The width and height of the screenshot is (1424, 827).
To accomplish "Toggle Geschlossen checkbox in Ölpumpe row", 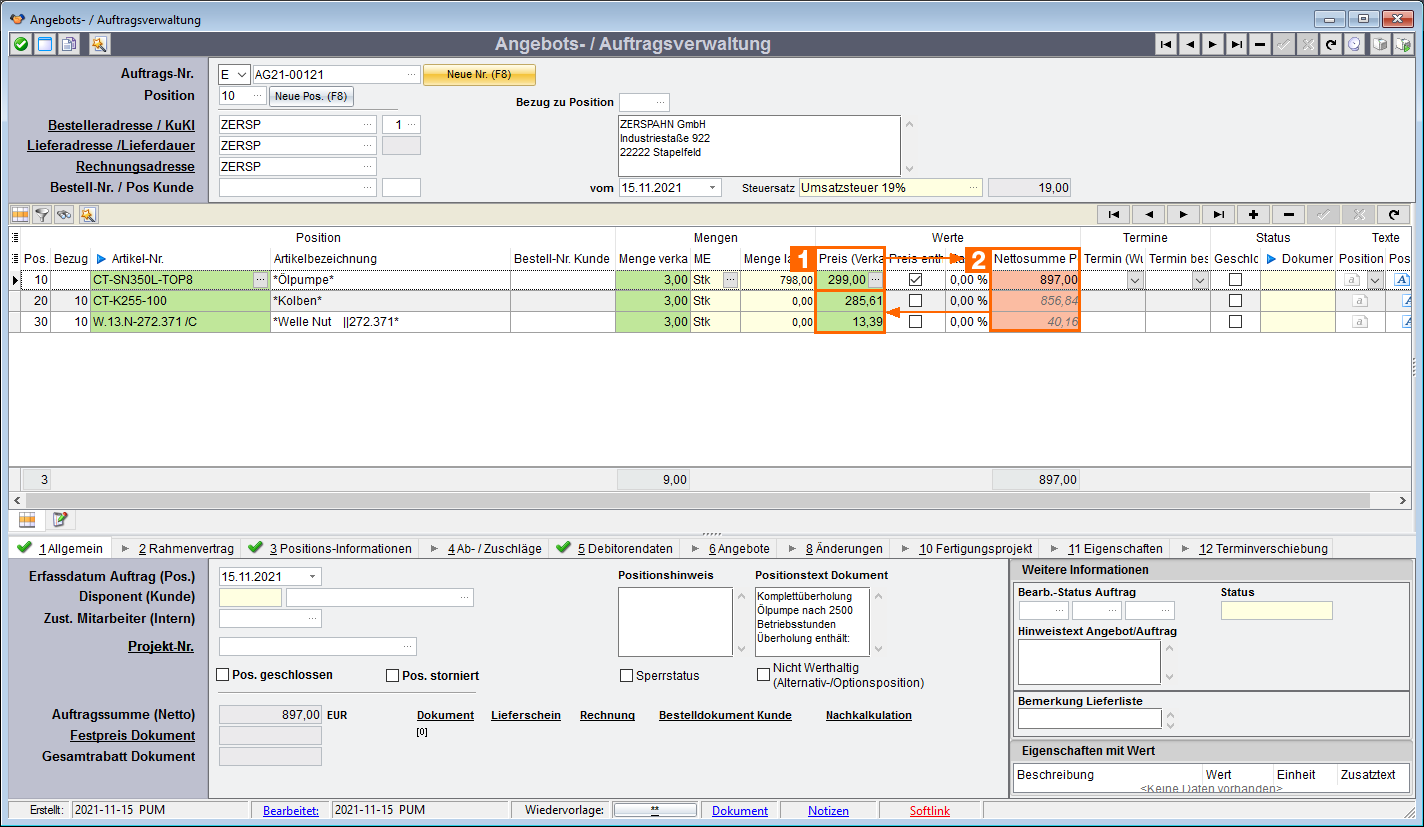I will pos(1235,280).
